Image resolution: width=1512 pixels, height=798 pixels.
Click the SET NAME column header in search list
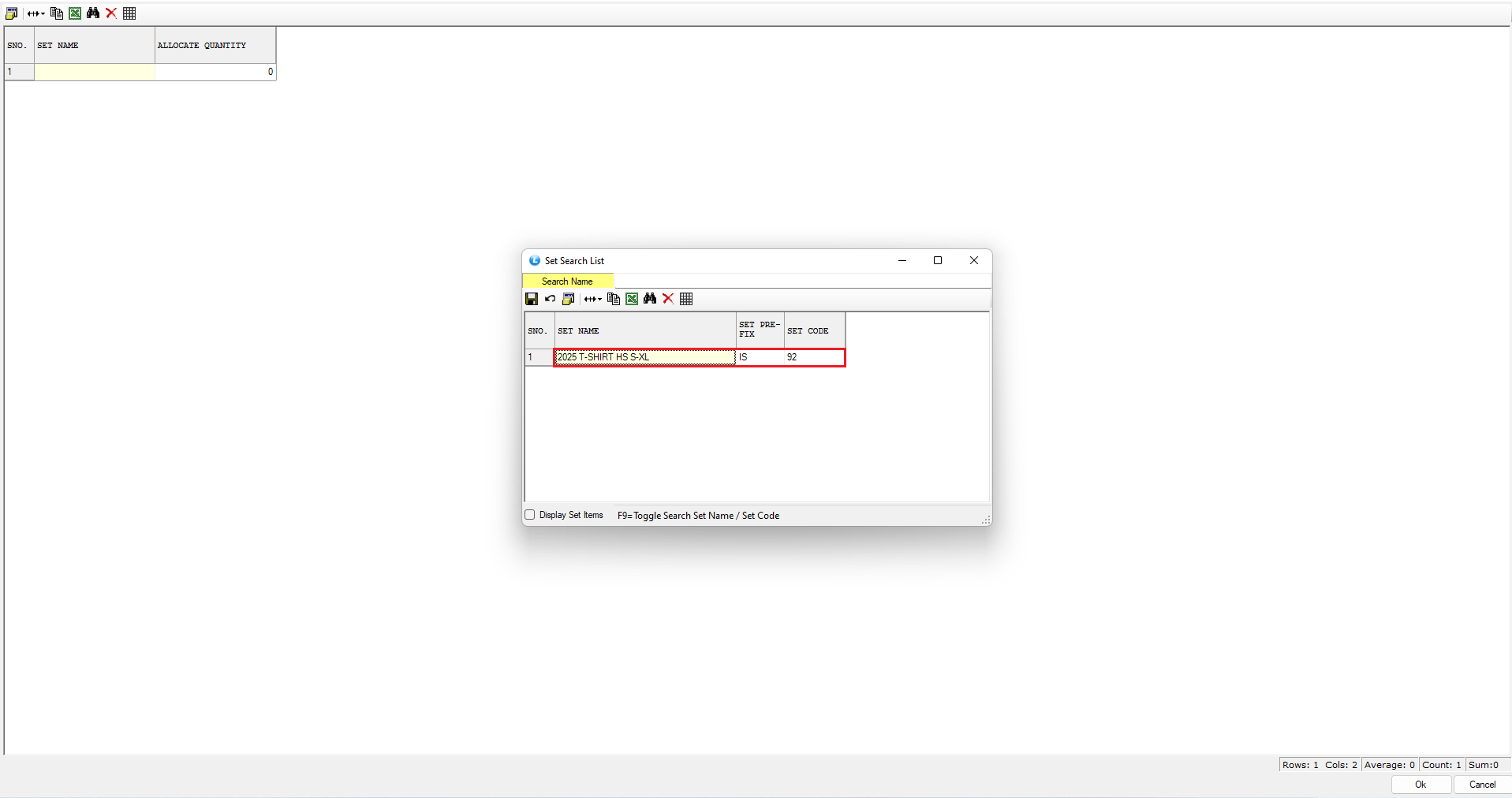644,331
